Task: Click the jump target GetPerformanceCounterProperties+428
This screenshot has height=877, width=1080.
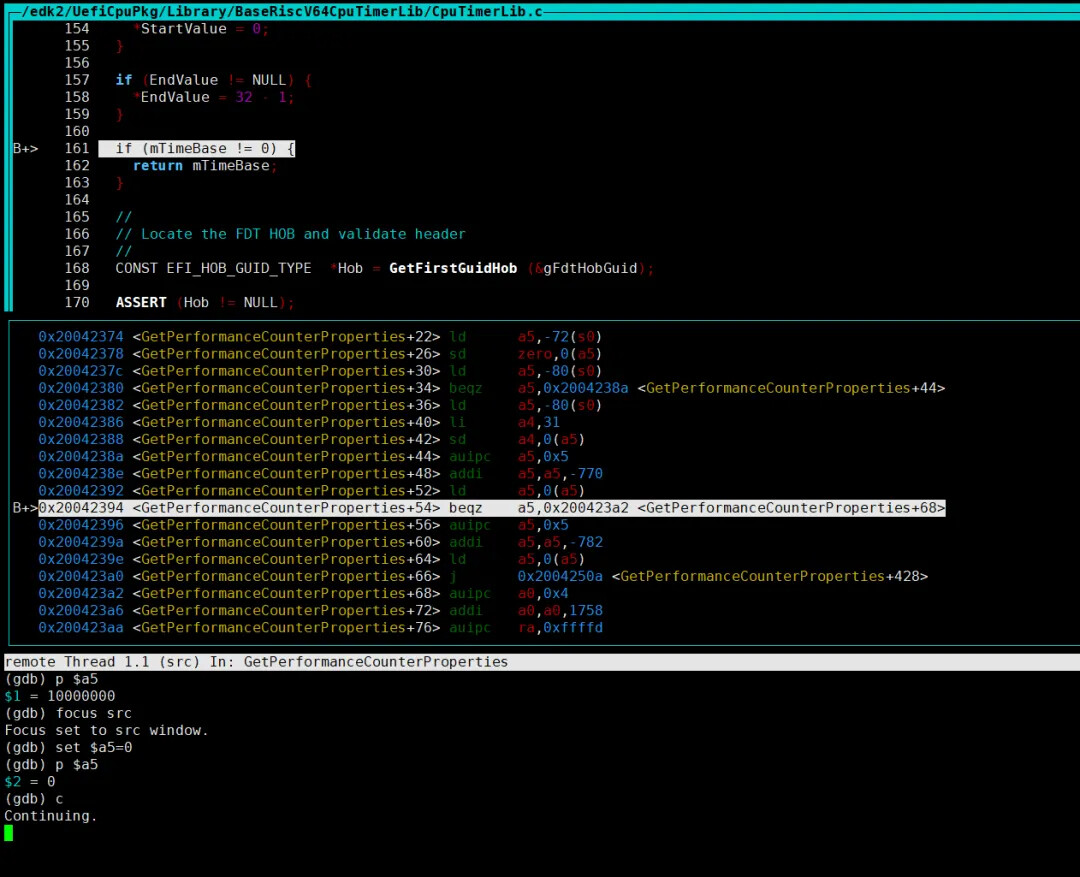Action: [x=770, y=576]
